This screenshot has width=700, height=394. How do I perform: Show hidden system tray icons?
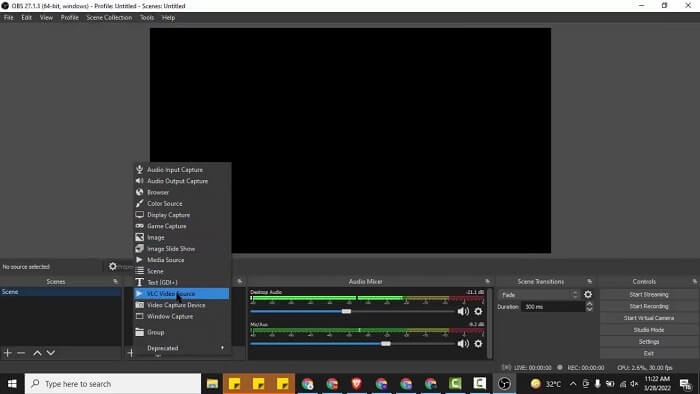[573, 384]
